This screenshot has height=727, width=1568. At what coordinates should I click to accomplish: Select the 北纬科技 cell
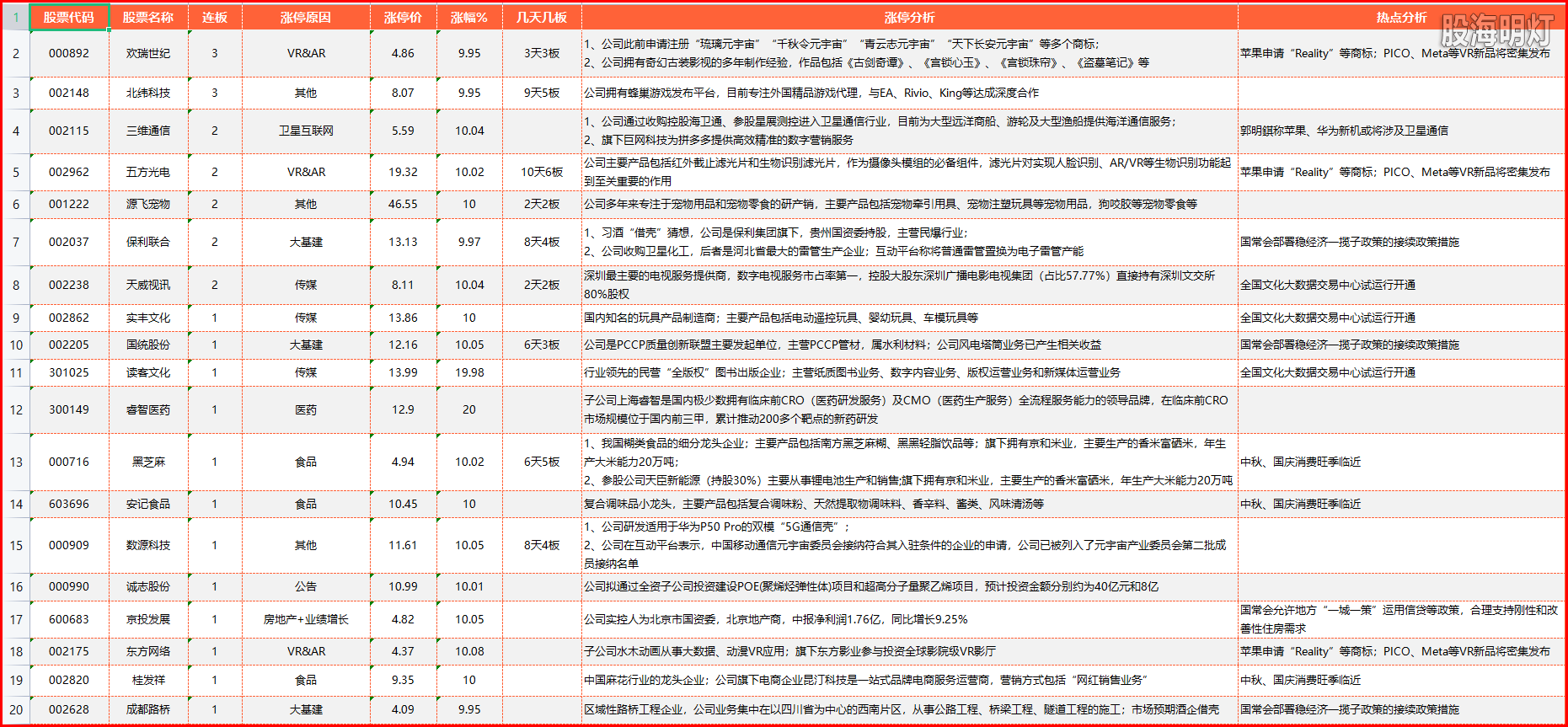tap(148, 93)
